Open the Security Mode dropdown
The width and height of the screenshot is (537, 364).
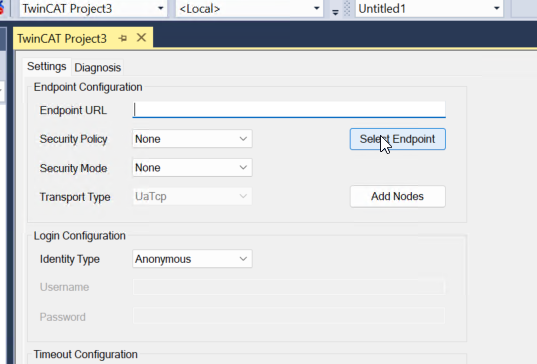point(192,167)
